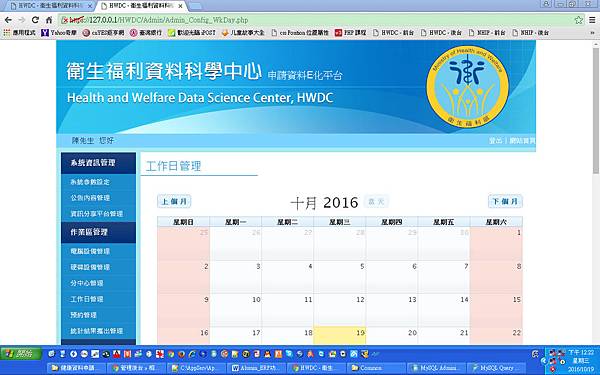Viewport: 600px width, 375px height.
Task: Click the 今天 today button
Action: (x=376, y=201)
